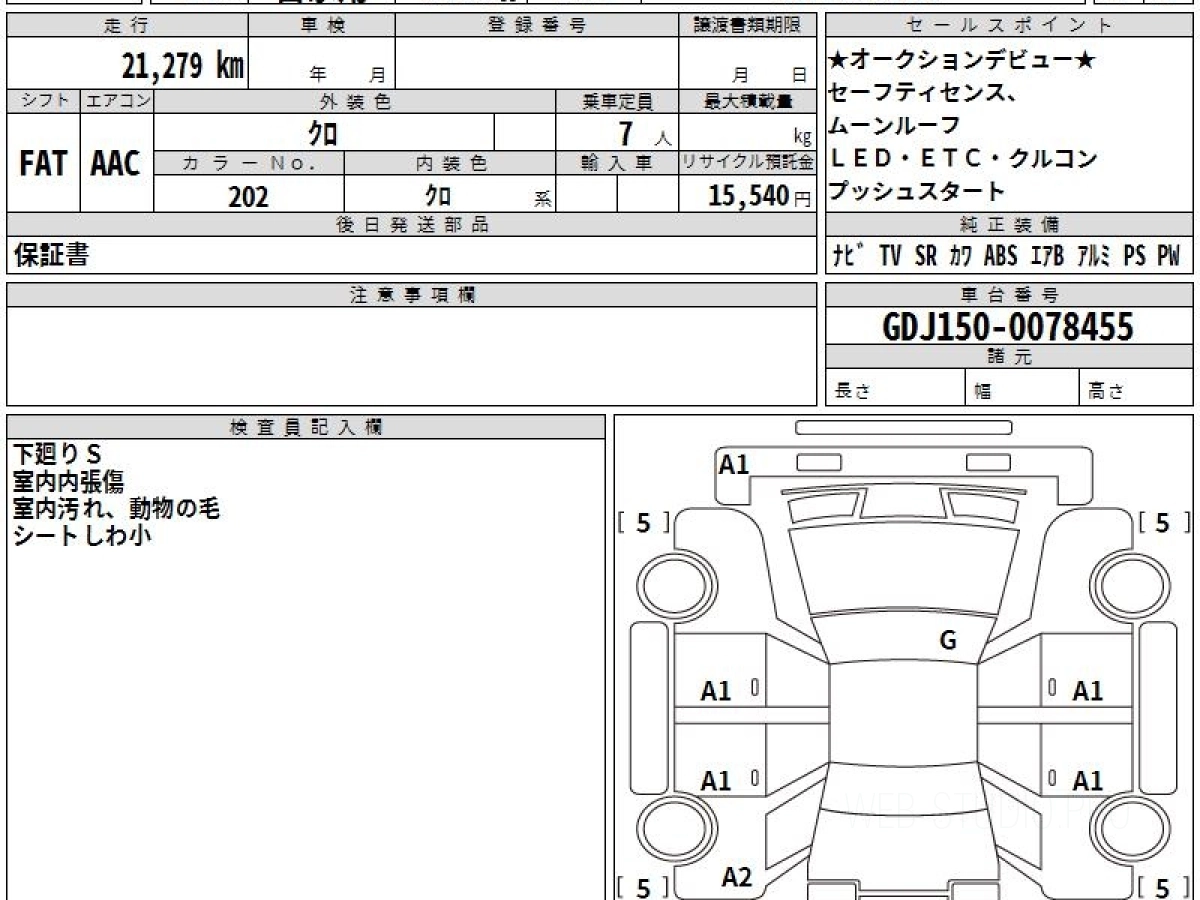
Task: Click the 最大積載量 header cell
Action: [x=748, y=101]
